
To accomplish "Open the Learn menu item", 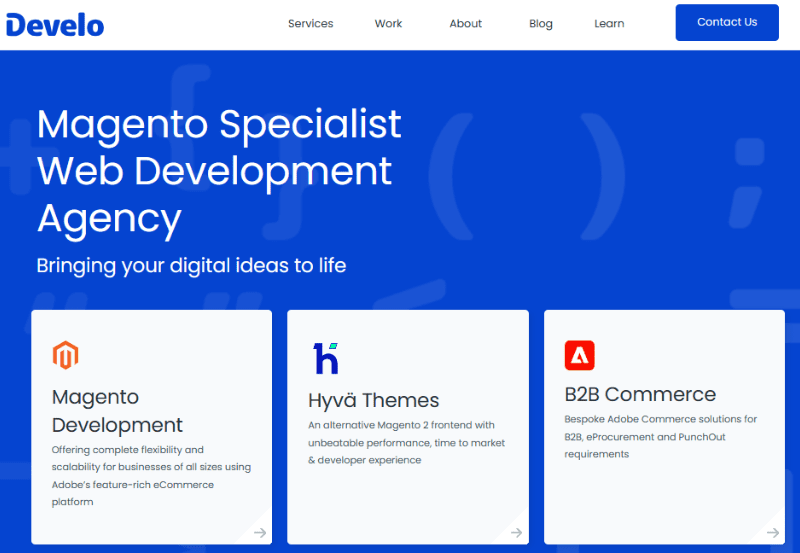I will pos(609,23).
